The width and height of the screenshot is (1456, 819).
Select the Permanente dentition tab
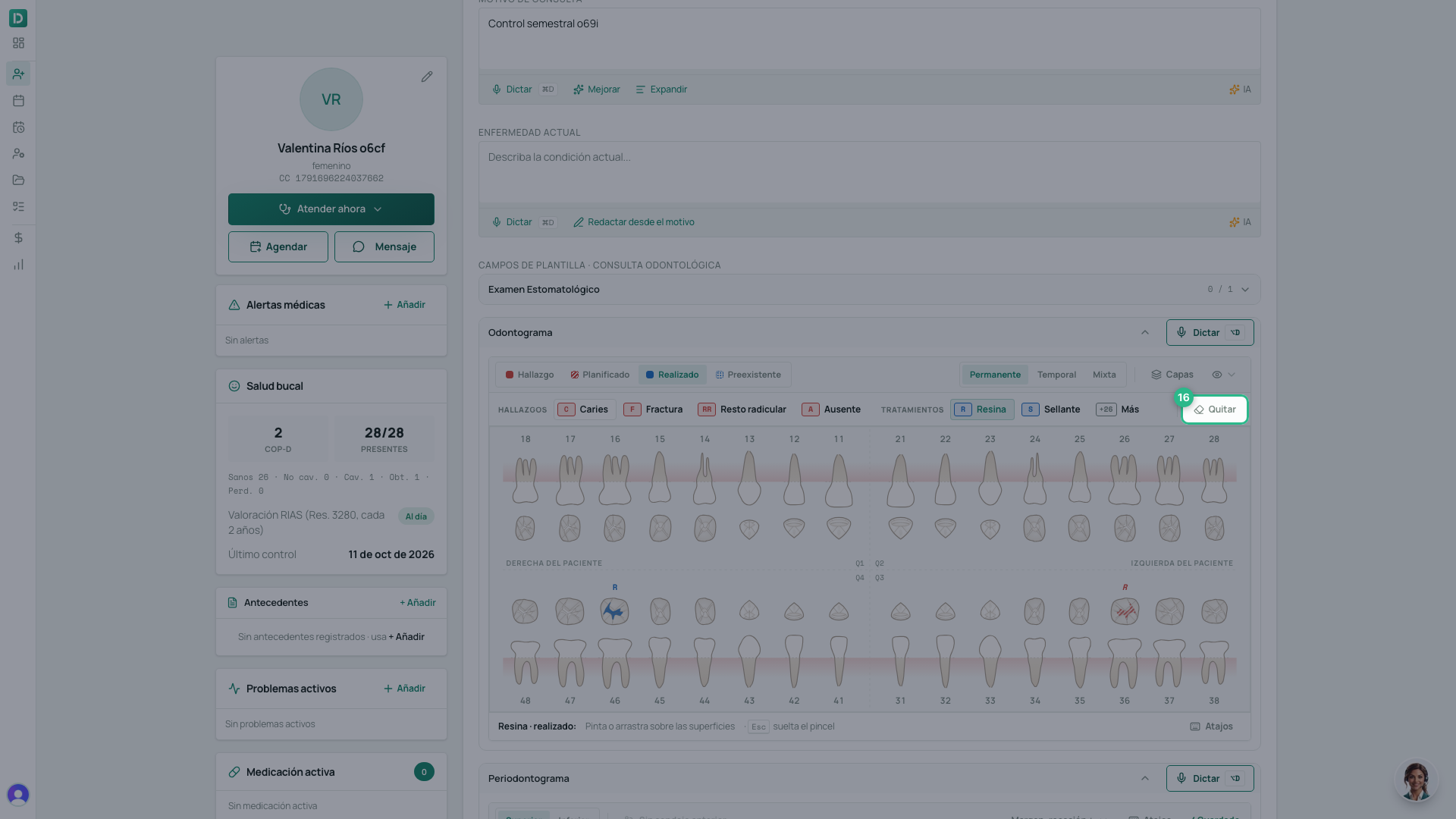(x=995, y=375)
